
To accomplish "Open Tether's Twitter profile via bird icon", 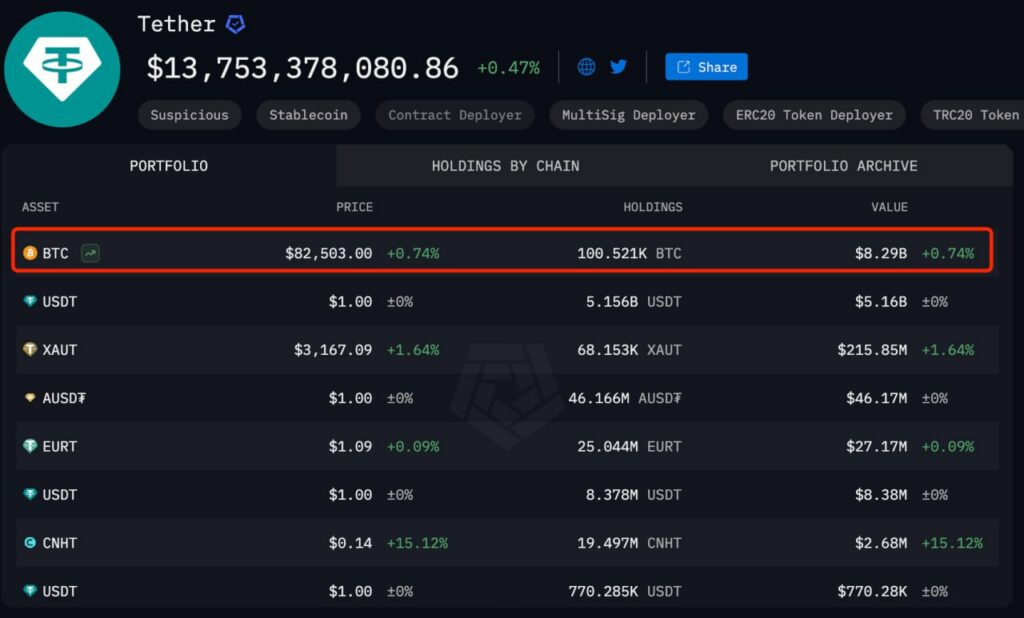I will click(618, 66).
